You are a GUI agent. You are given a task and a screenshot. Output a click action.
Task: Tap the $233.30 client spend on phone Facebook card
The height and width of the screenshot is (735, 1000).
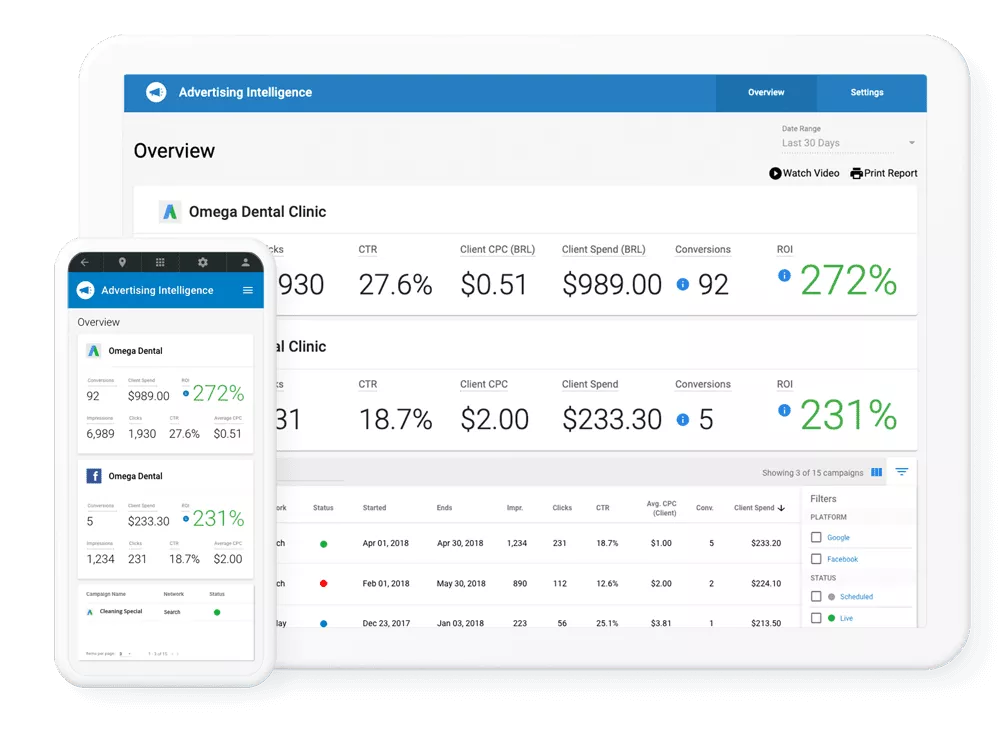[x=149, y=521]
